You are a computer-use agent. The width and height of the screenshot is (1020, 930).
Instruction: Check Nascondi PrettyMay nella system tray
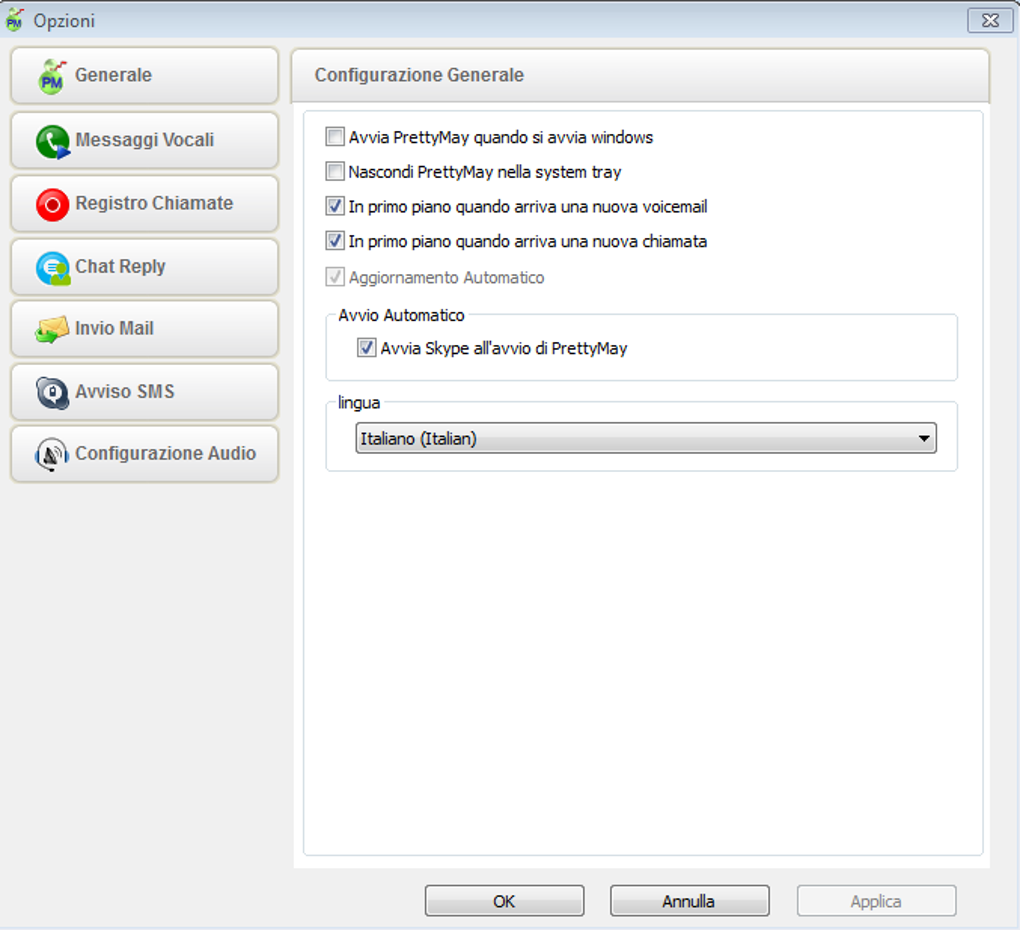tap(335, 171)
